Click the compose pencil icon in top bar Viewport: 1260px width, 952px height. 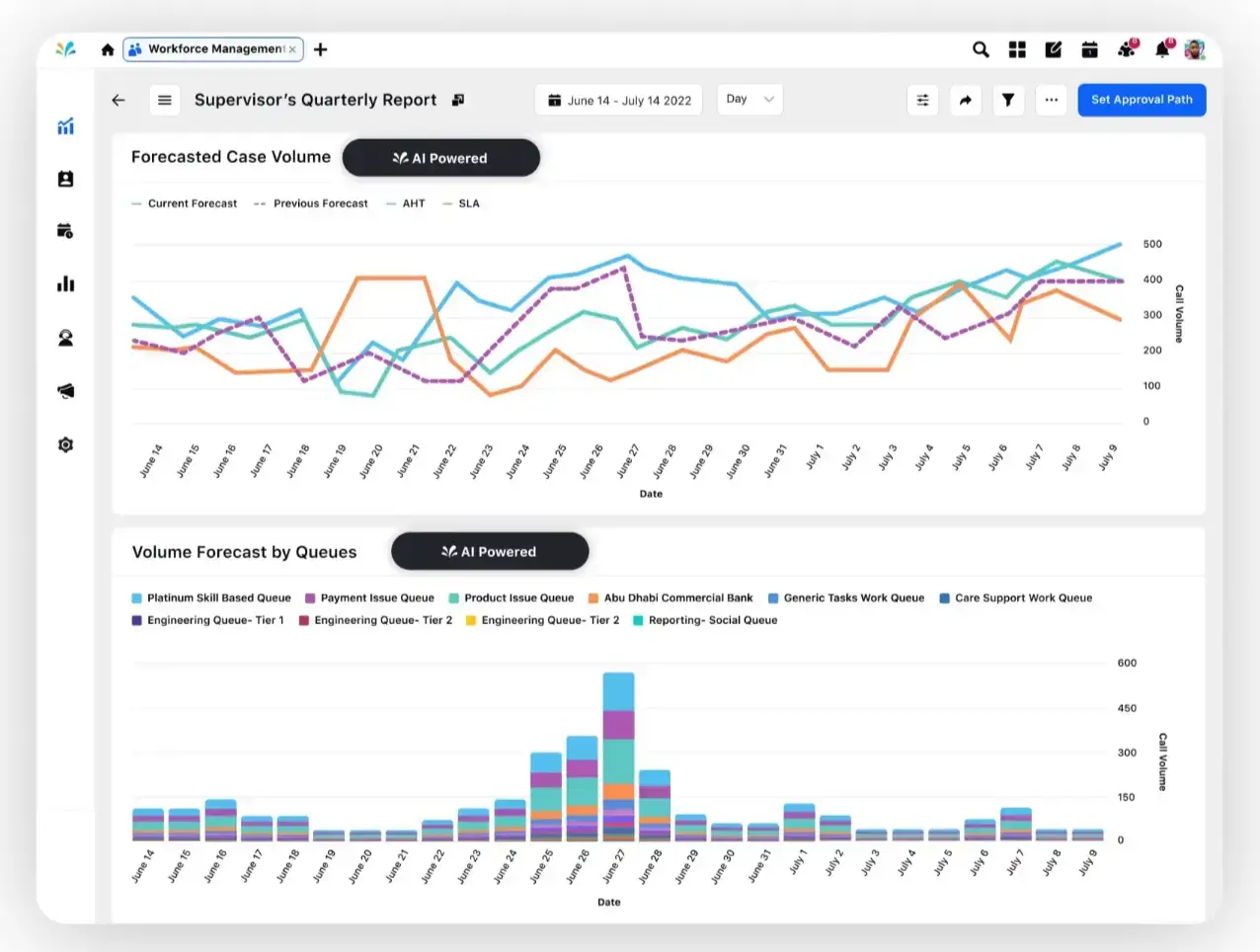(1054, 49)
